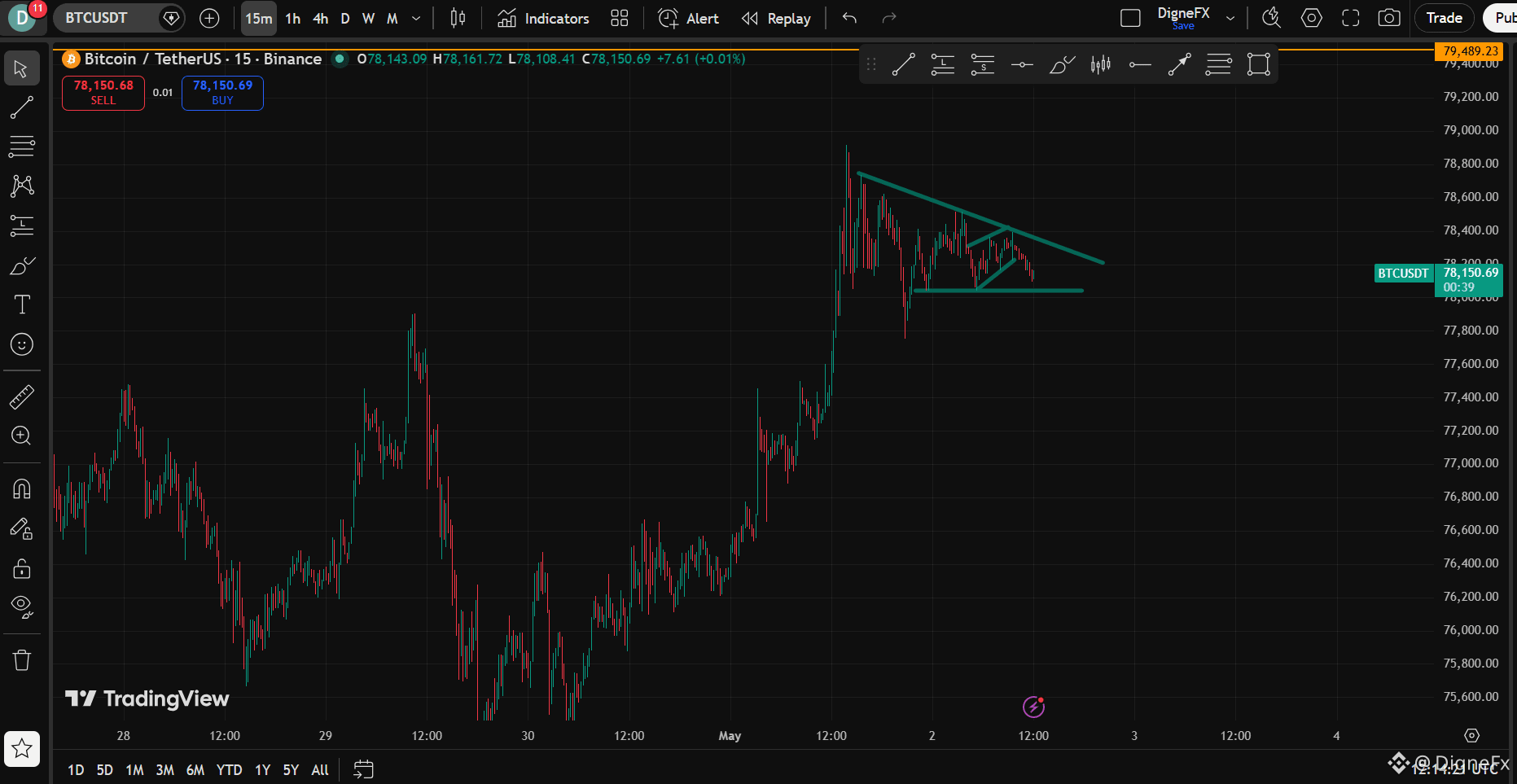
Task: Select the 5D date range
Action: point(105,769)
